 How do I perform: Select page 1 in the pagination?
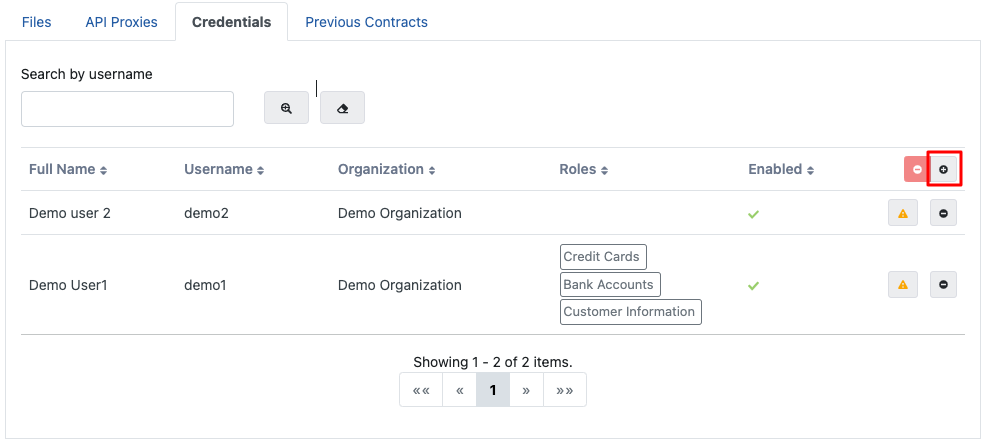click(492, 390)
